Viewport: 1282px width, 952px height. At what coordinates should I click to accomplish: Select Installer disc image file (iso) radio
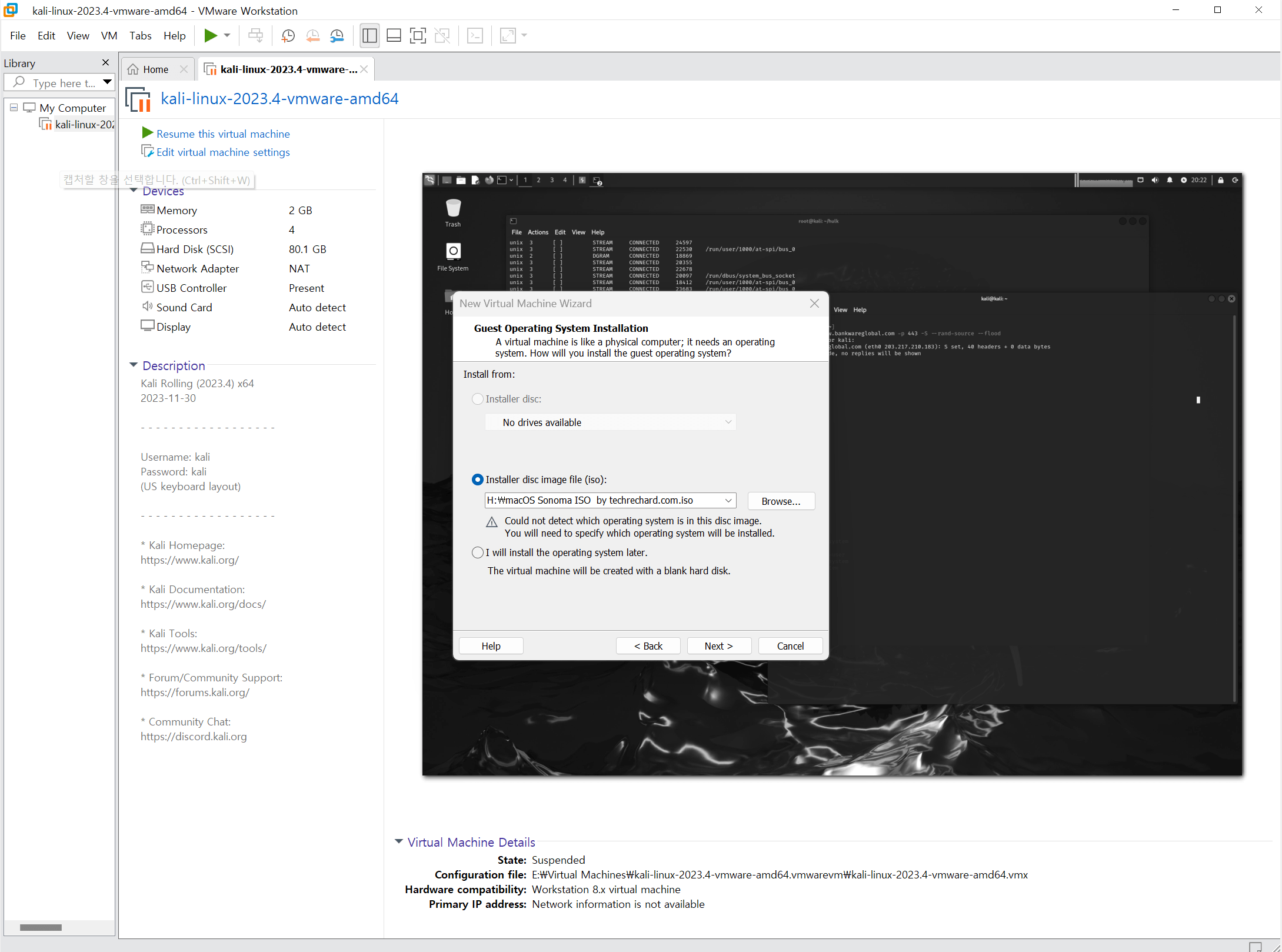477,480
